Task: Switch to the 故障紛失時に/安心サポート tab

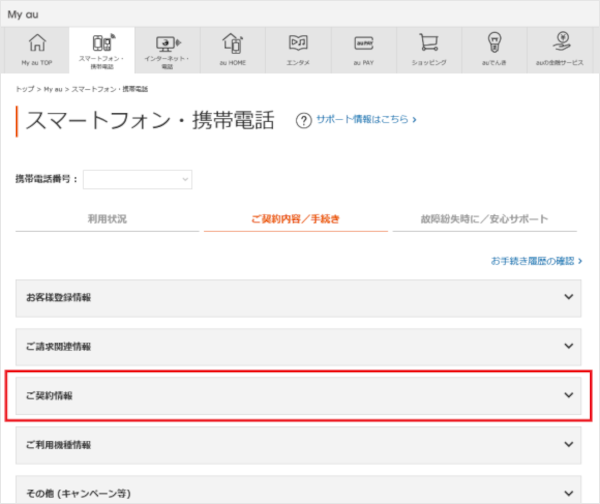Action: click(484, 218)
